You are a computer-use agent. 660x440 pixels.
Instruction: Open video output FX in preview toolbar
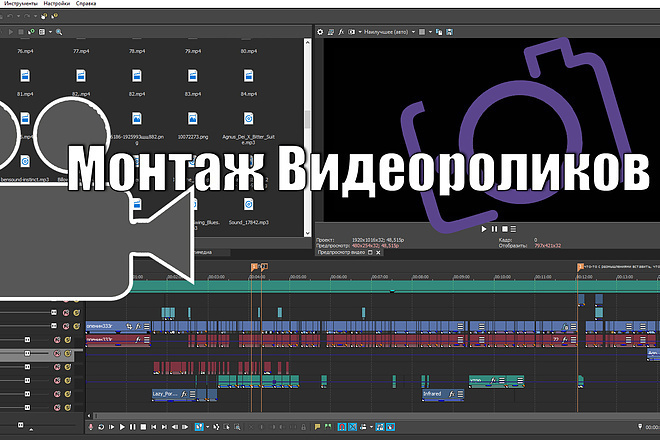pyautogui.click(x=341, y=32)
